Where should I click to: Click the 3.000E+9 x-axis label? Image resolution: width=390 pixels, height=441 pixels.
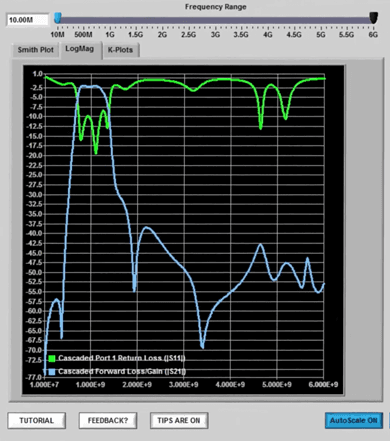coord(184,385)
